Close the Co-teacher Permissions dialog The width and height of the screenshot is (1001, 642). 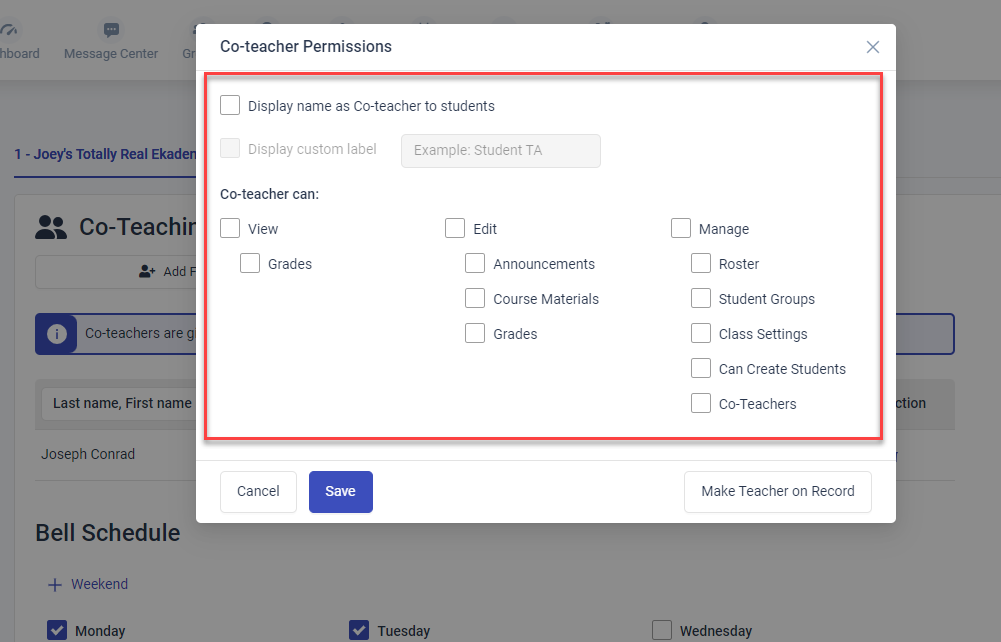tap(873, 47)
